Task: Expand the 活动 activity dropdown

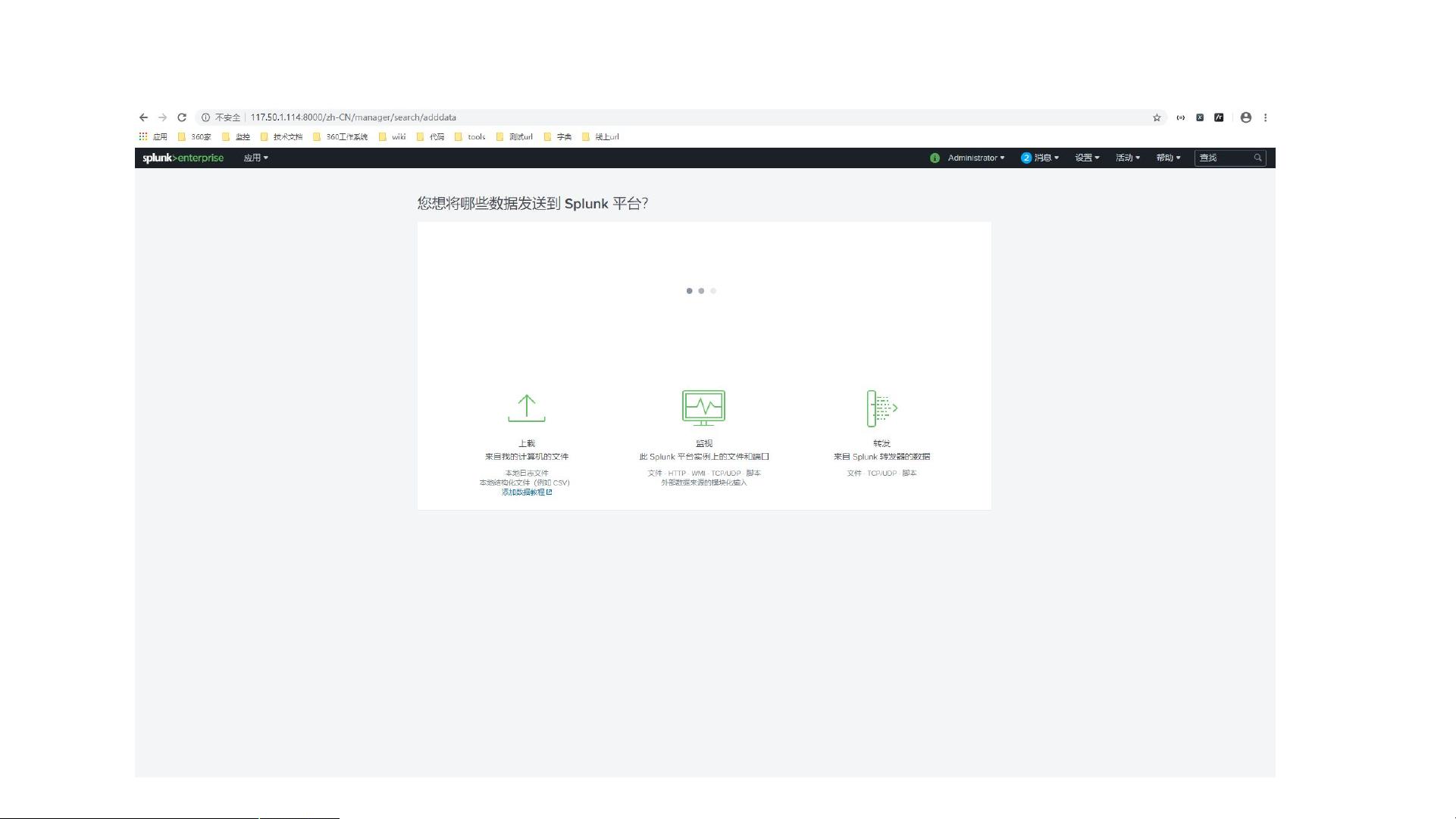Action: pyautogui.click(x=1128, y=158)
